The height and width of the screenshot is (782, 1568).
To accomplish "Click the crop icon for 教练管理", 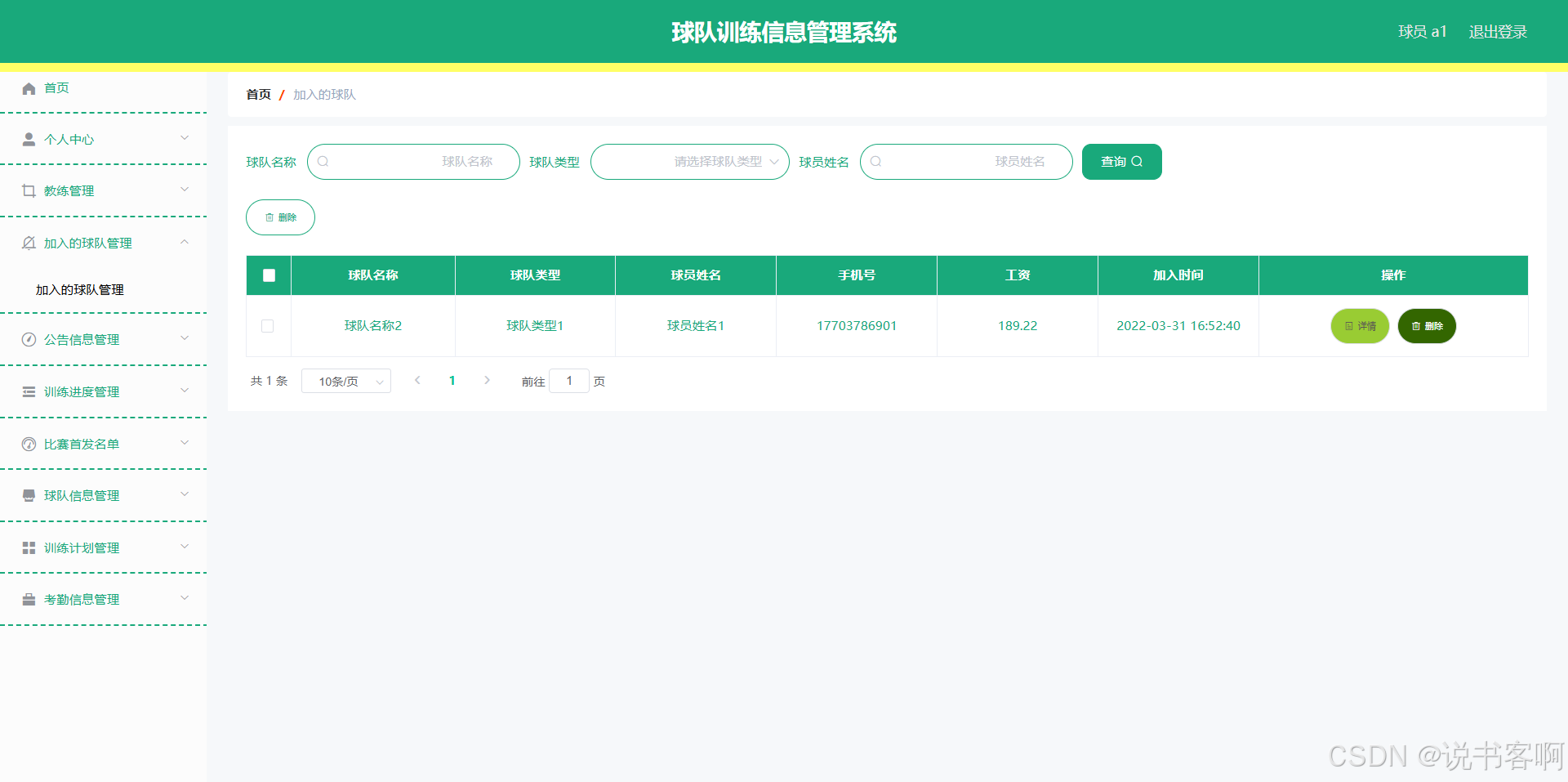I will coord(29,190).
